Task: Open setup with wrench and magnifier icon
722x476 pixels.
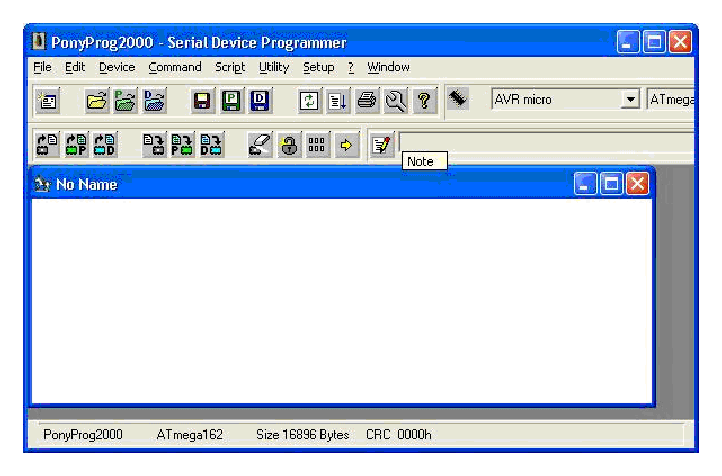Action: [396, 100]
